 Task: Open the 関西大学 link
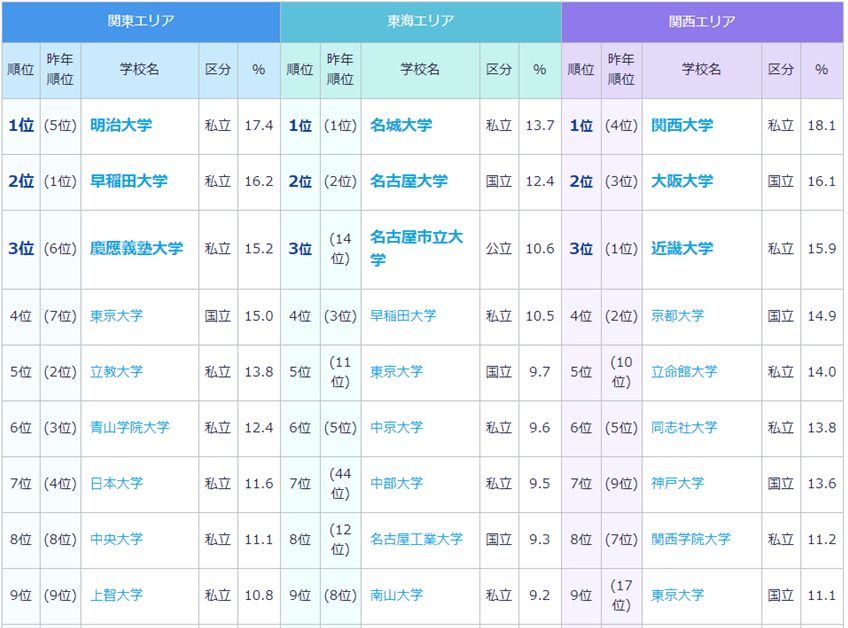coord(682,125)
